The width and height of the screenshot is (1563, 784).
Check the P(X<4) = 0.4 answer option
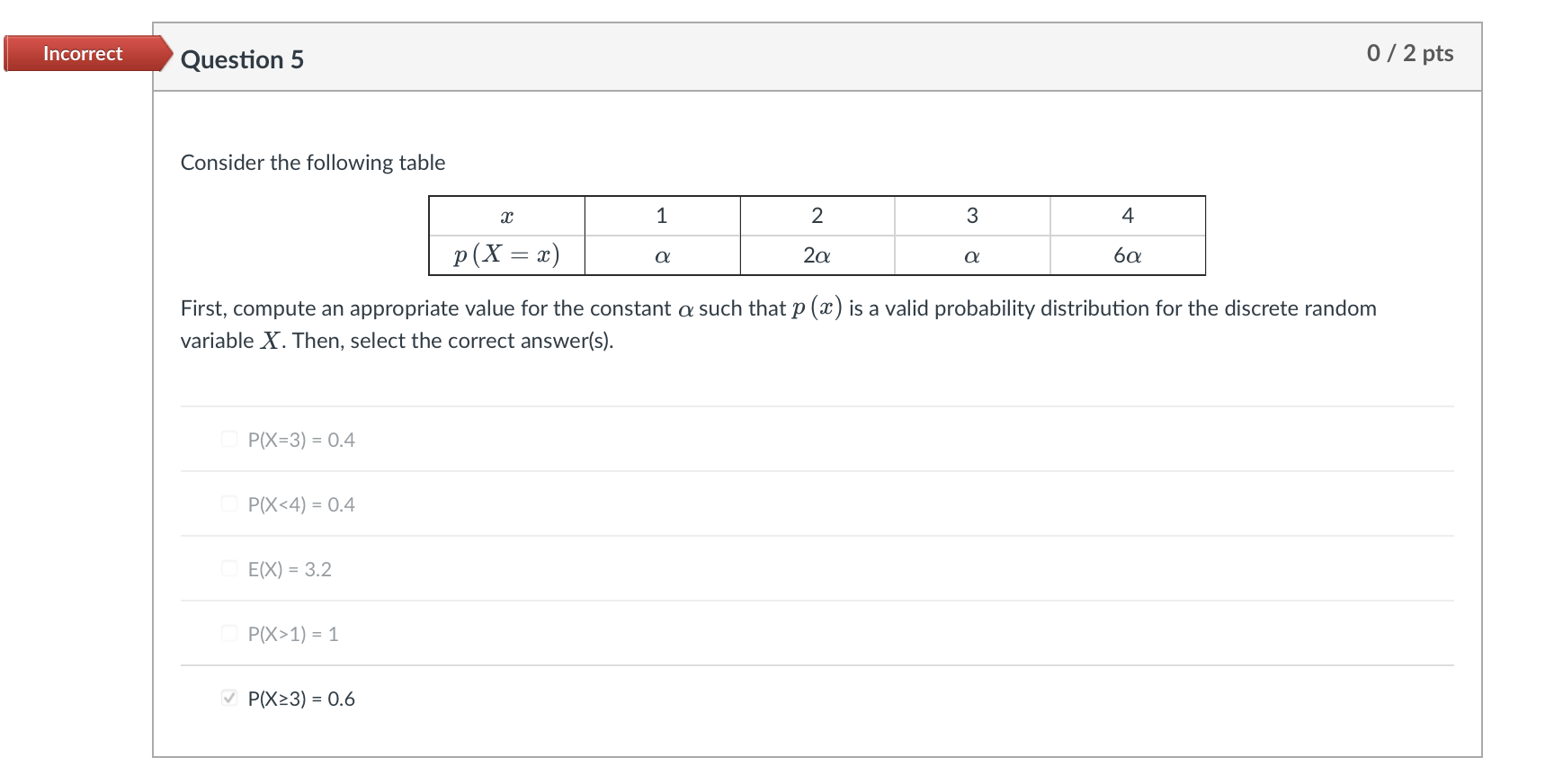point(228,504)
